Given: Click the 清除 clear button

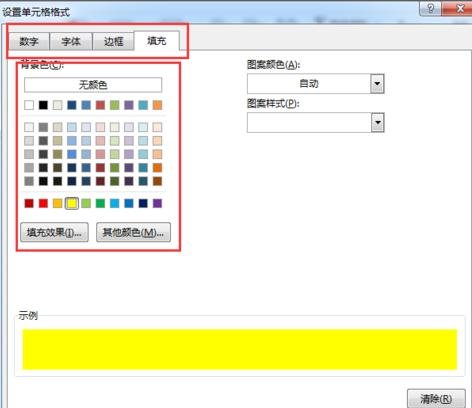Looking at the screenshot, I should [x=436, y=398].
